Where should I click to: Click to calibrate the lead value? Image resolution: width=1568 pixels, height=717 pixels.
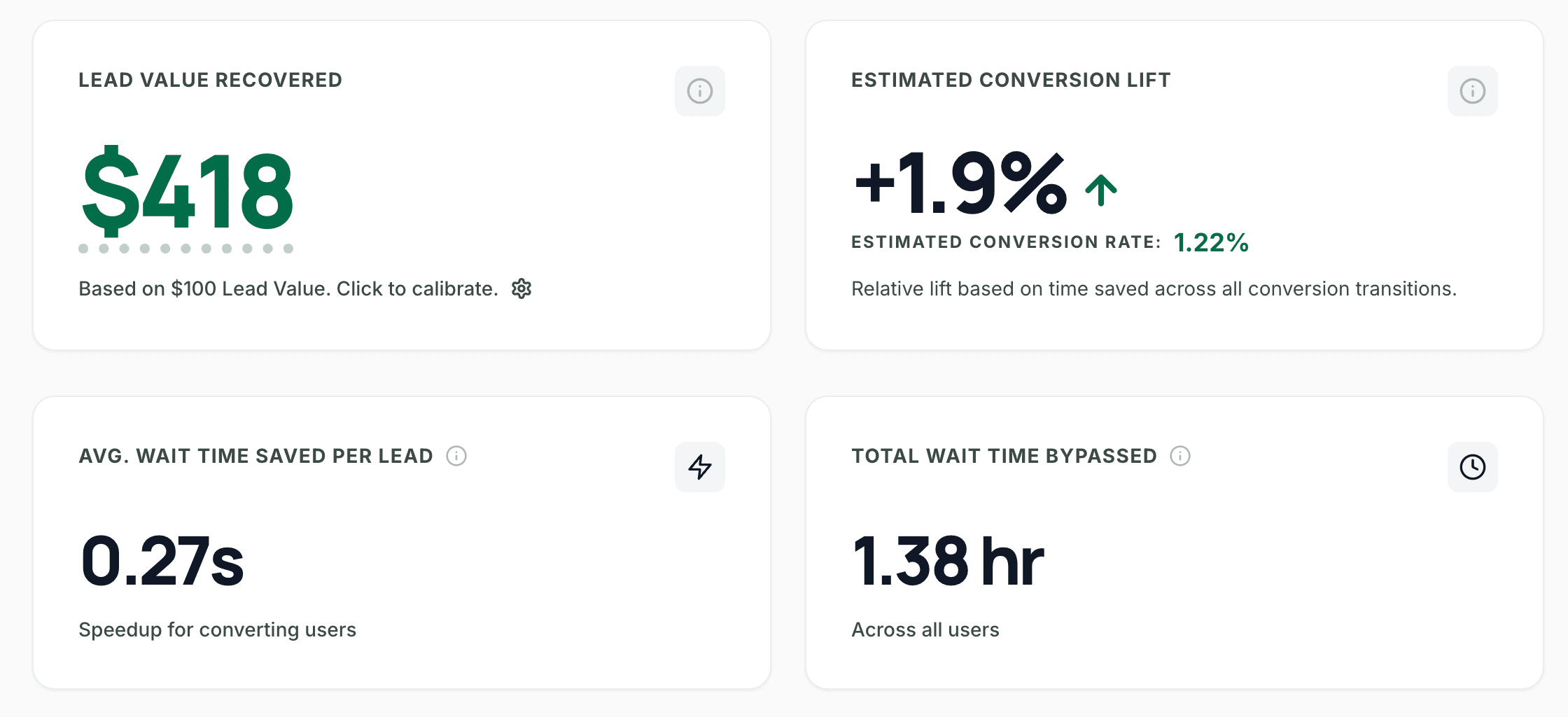click(x=288, y=288)
